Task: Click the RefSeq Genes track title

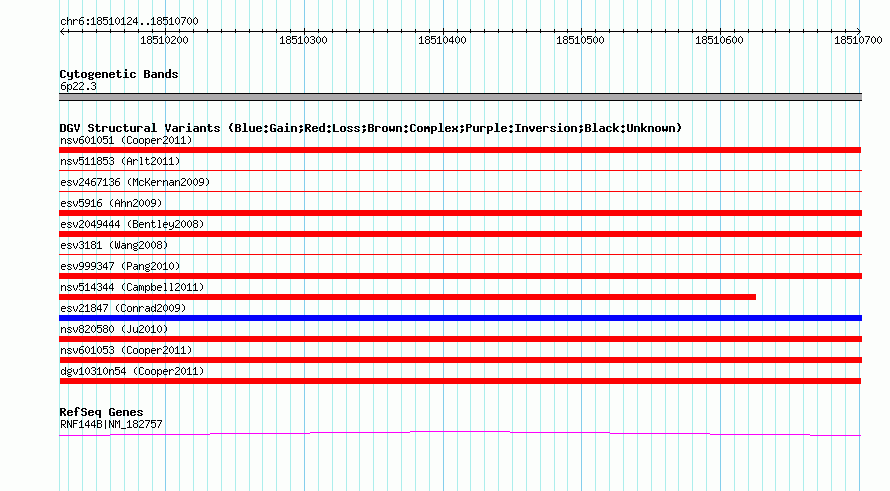Action: (101, 412)
